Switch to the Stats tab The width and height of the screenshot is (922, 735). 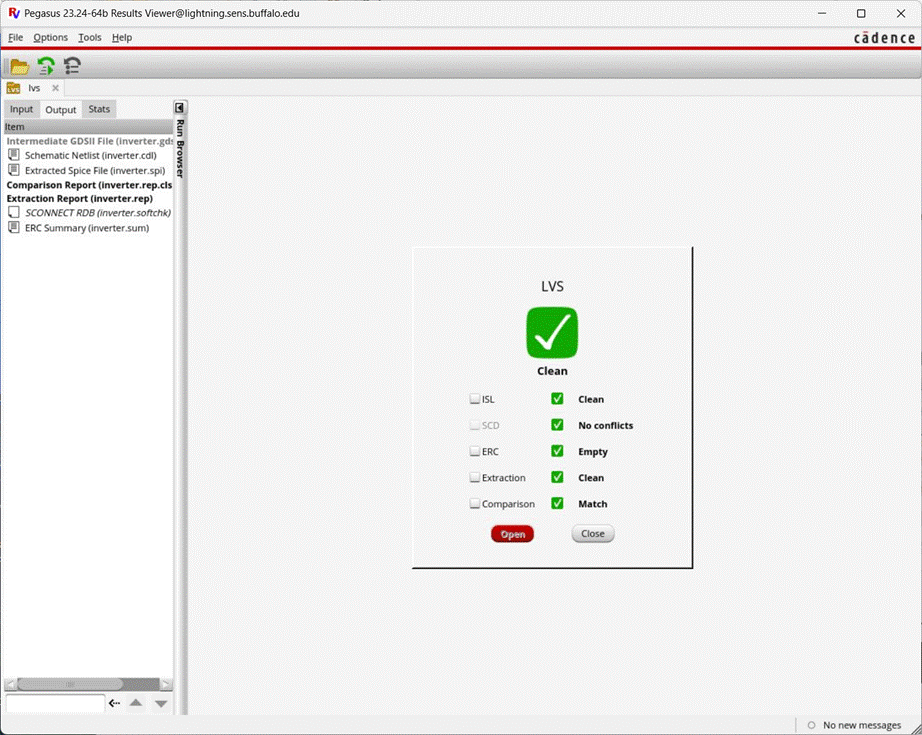point(98,109)
